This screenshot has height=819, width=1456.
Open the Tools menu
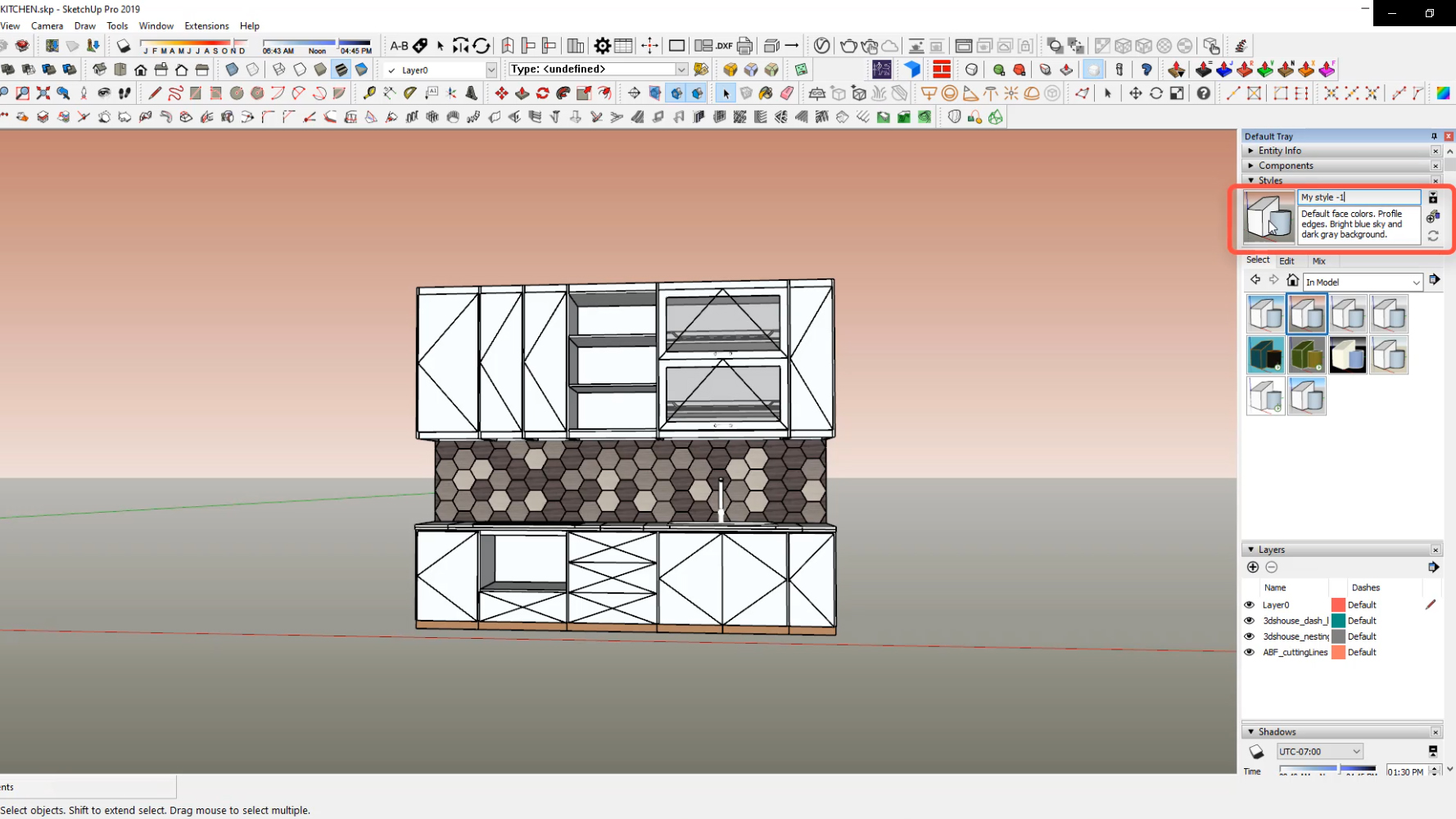(x=117, y=26)
